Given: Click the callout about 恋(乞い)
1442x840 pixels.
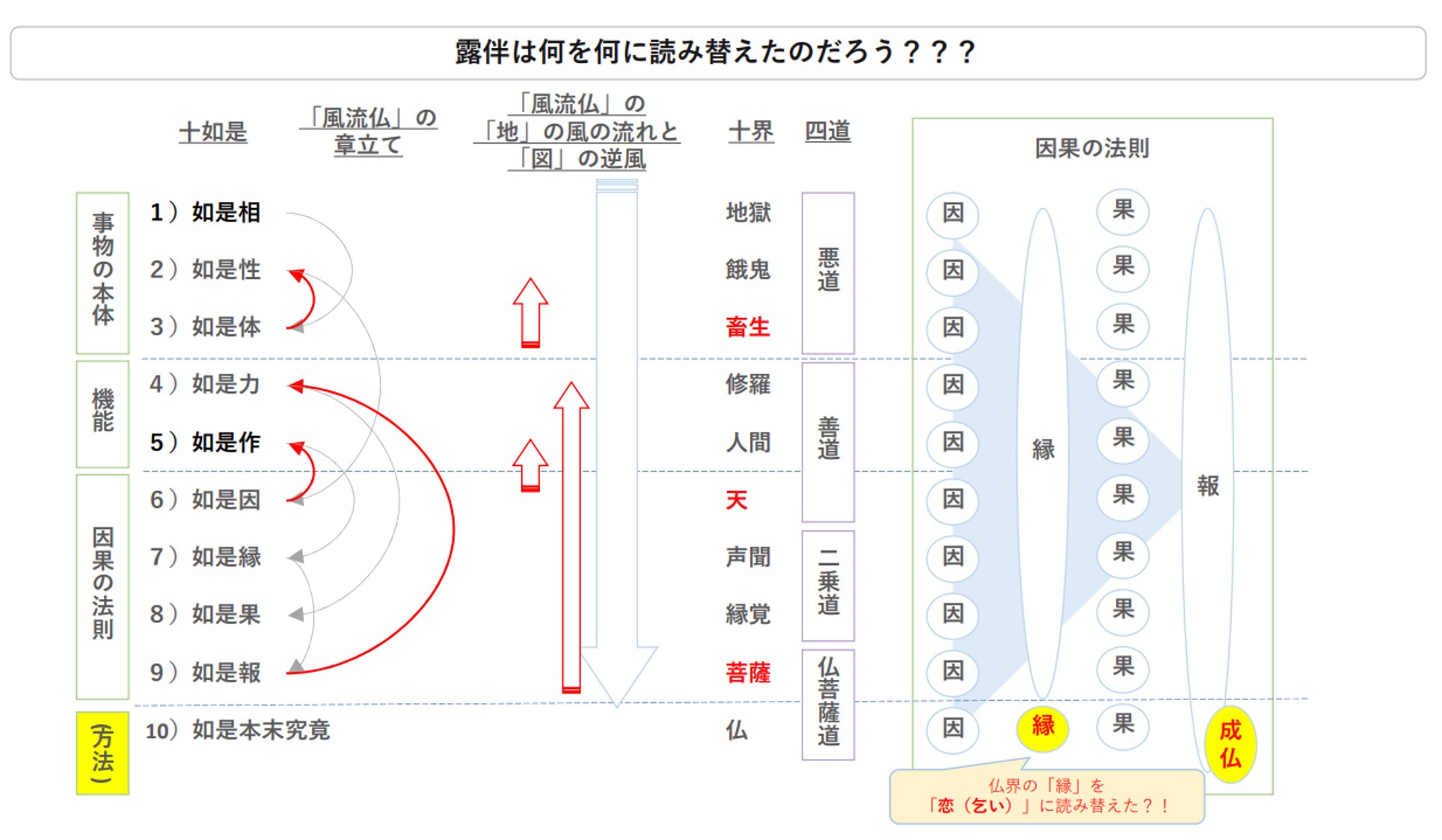Looking at the screenshot, I should (1046, 797).
